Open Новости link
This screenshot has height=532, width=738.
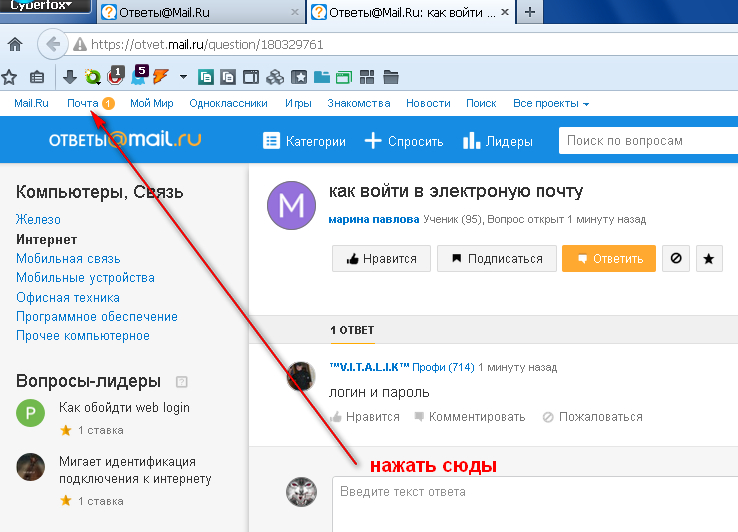click(428, 103)
